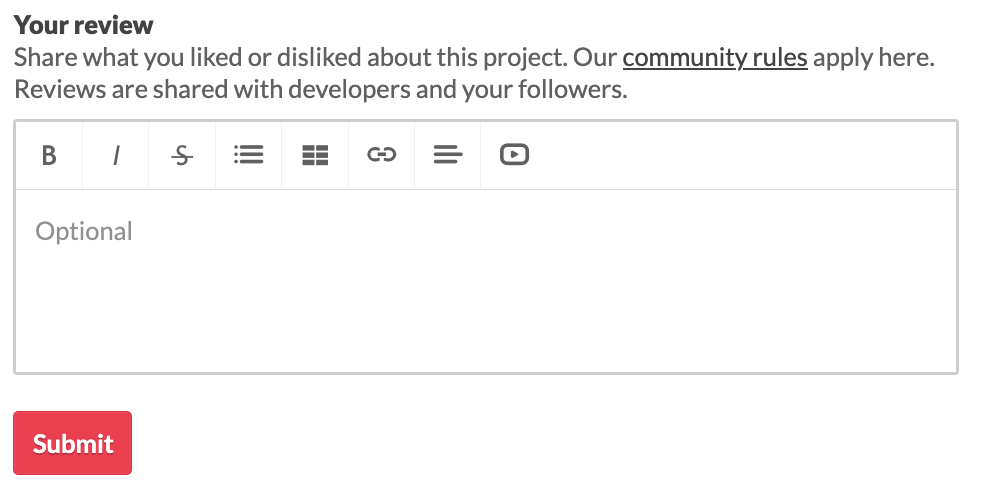The height and width of the screenshot is (494, 982).
Task: Insert a bulleted list
Action: tap(248, 155)
